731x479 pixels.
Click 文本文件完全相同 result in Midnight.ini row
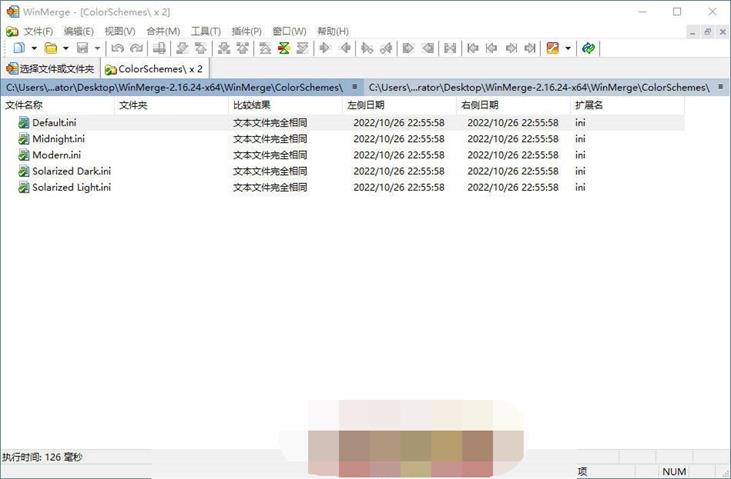(x=270, y=139)
